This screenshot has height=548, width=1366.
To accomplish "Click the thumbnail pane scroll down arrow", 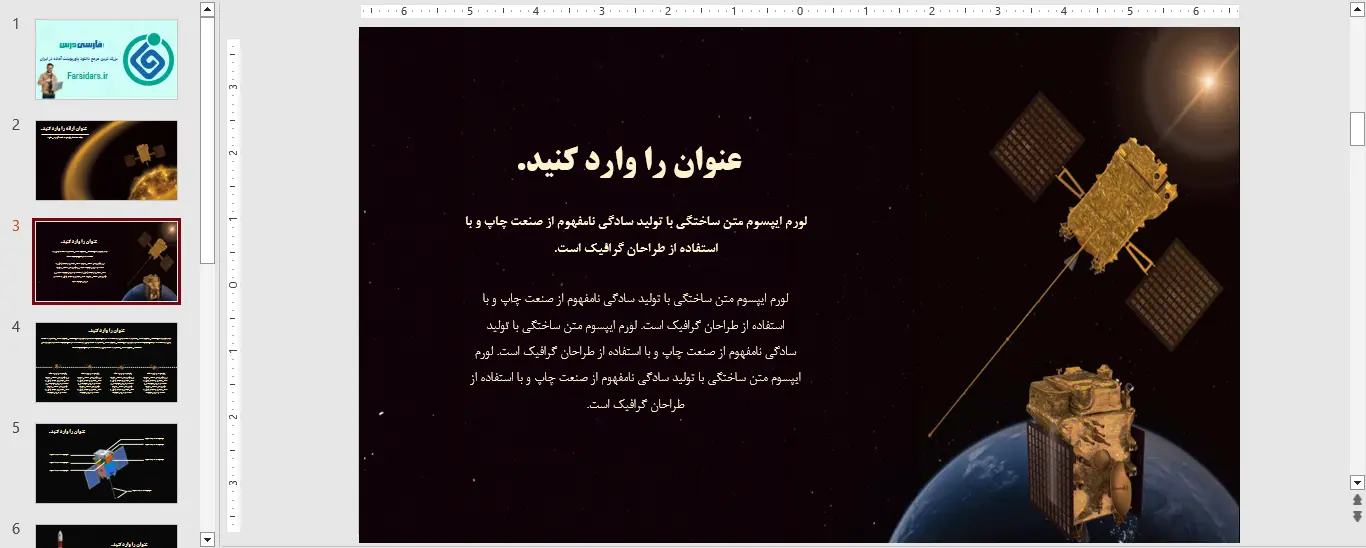I will coord(207,539).
